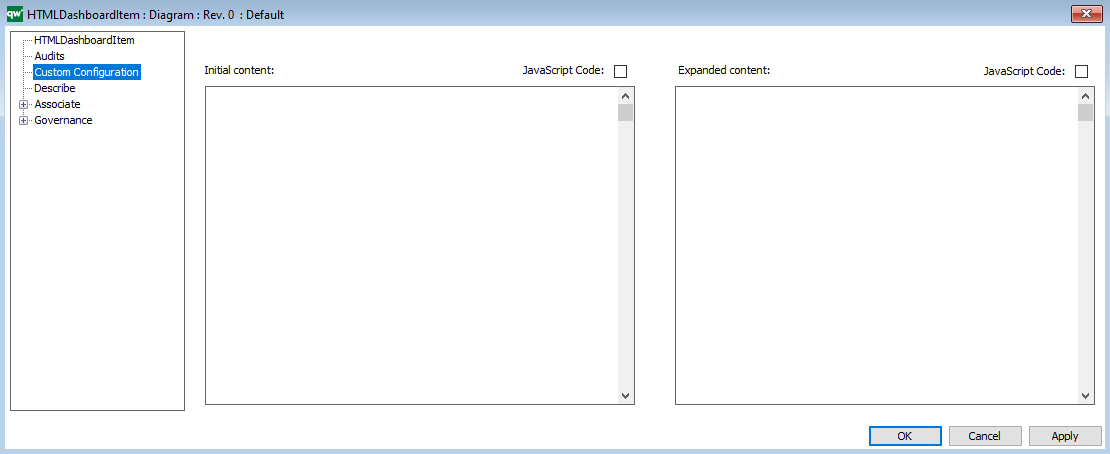The width and height of the screenshot is (1110, 454).
Task: Open the Audits tree node
Action: tap(50, 55)
